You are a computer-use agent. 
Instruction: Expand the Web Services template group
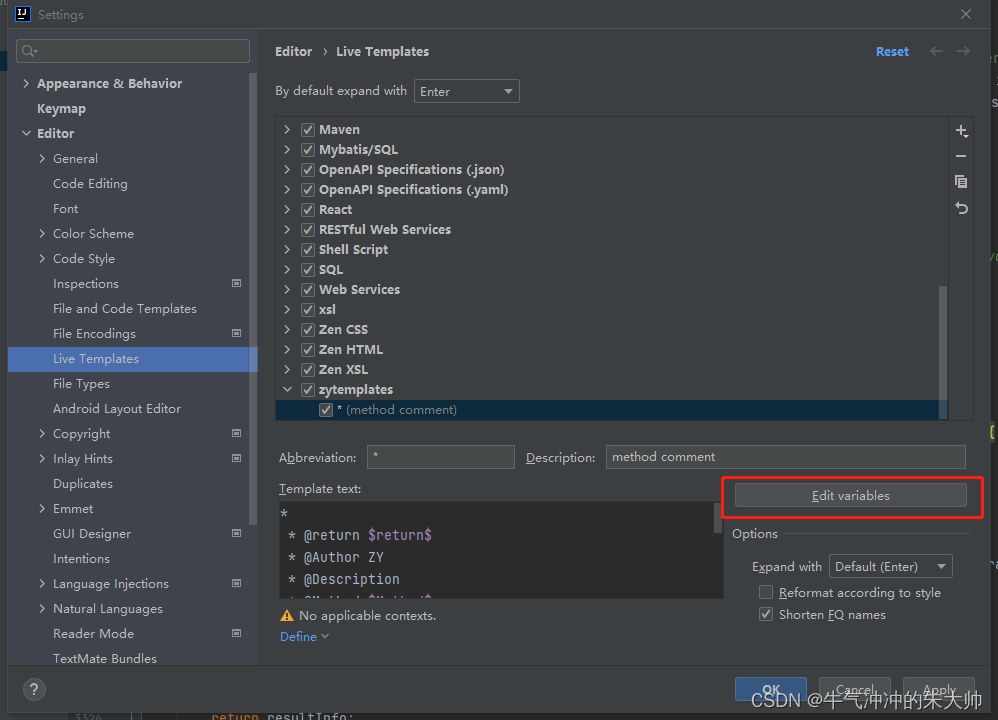pyautogui.click(x=288, y=290)
